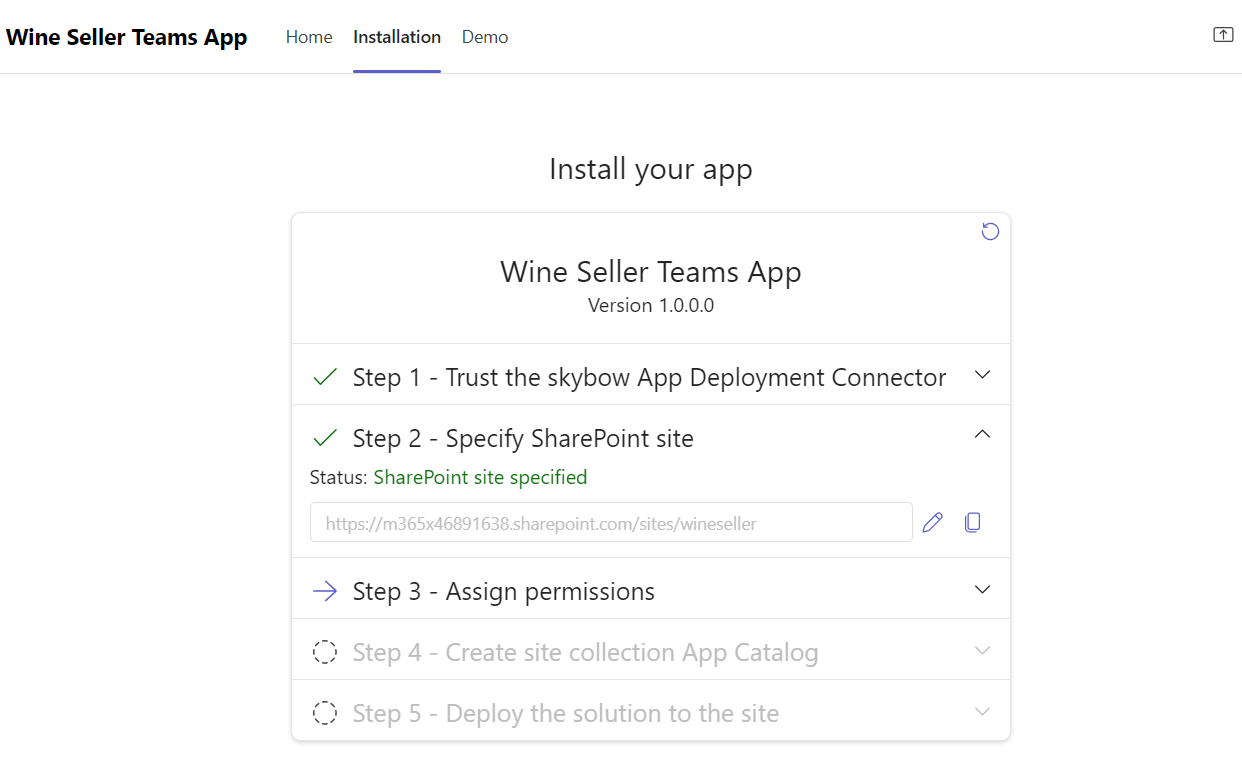Viewport: 1242px width, 770px height.
Task: Click the refresh icon on the install card
Action: click(x=990, y=232)
